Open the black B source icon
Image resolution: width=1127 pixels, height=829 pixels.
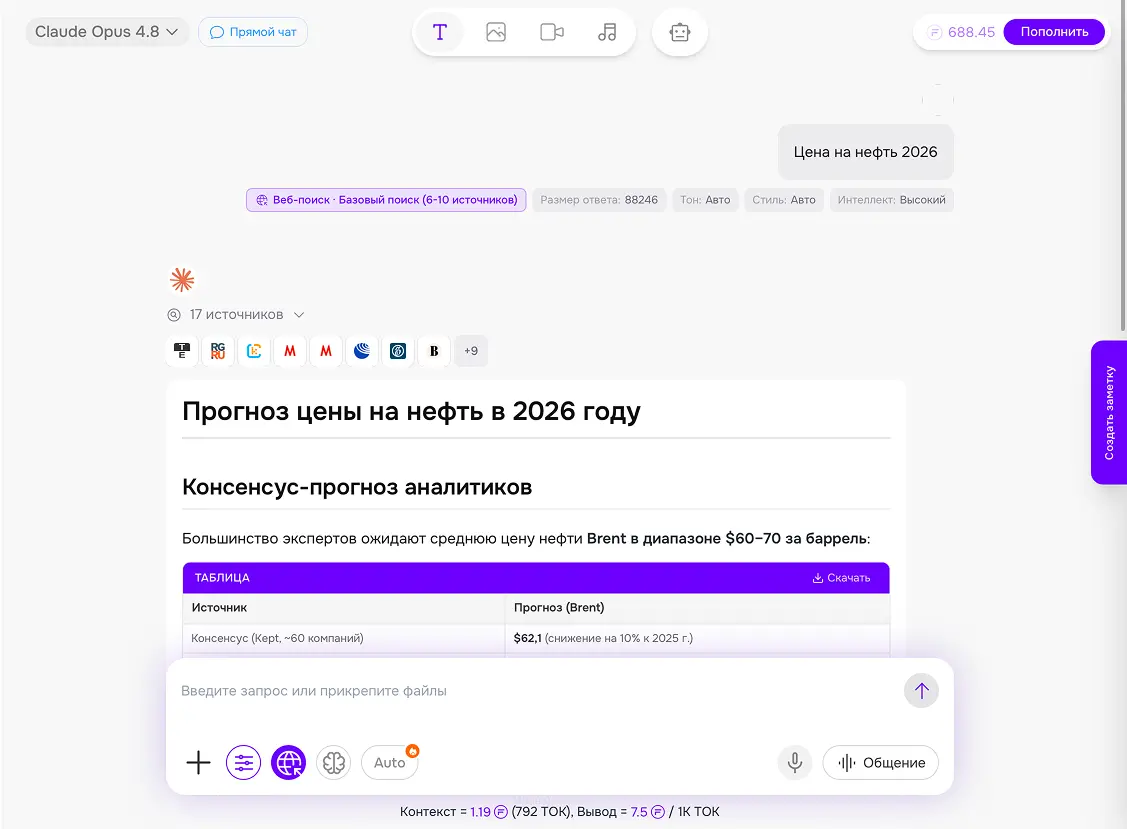434,351
